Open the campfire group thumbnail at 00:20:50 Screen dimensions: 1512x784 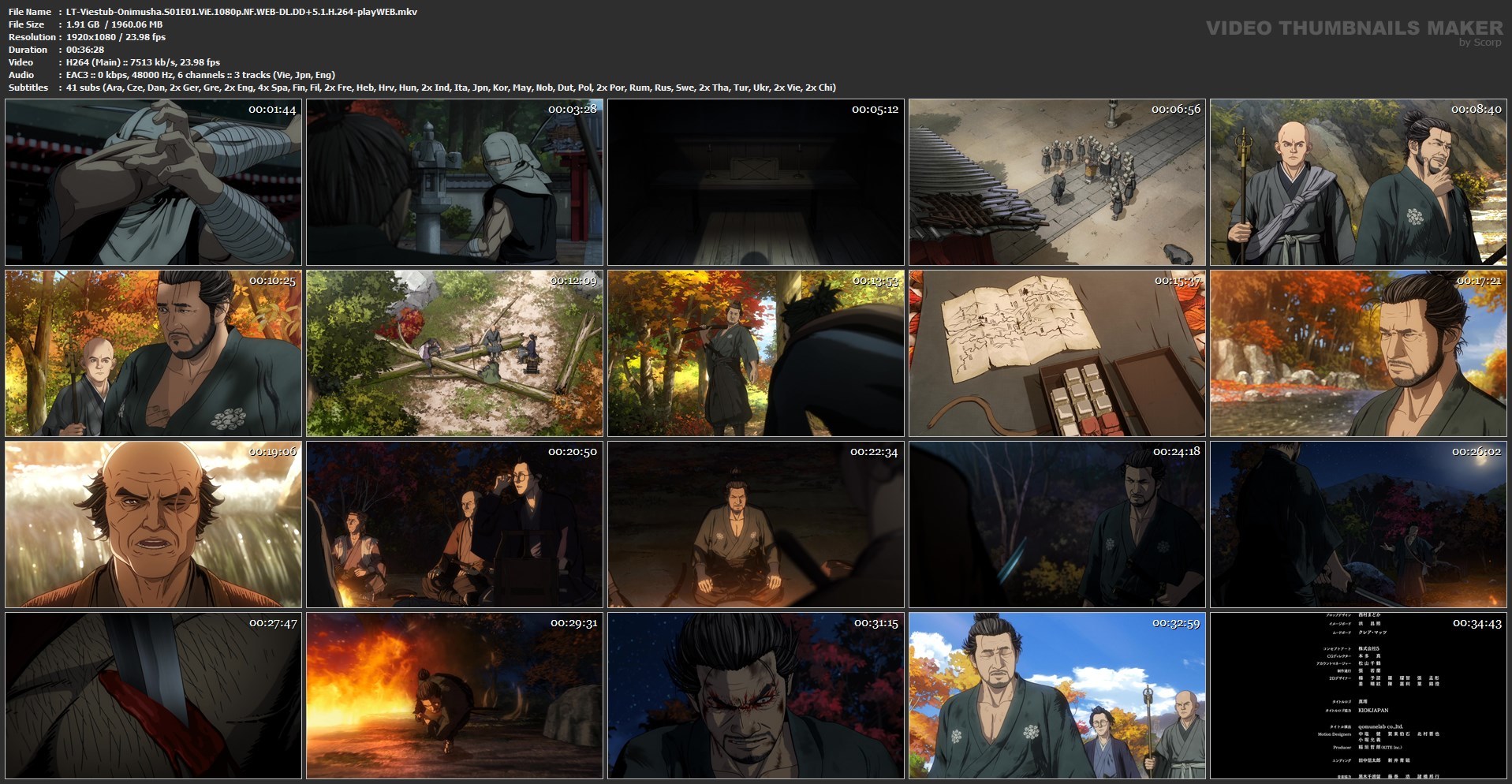point(454,525)
